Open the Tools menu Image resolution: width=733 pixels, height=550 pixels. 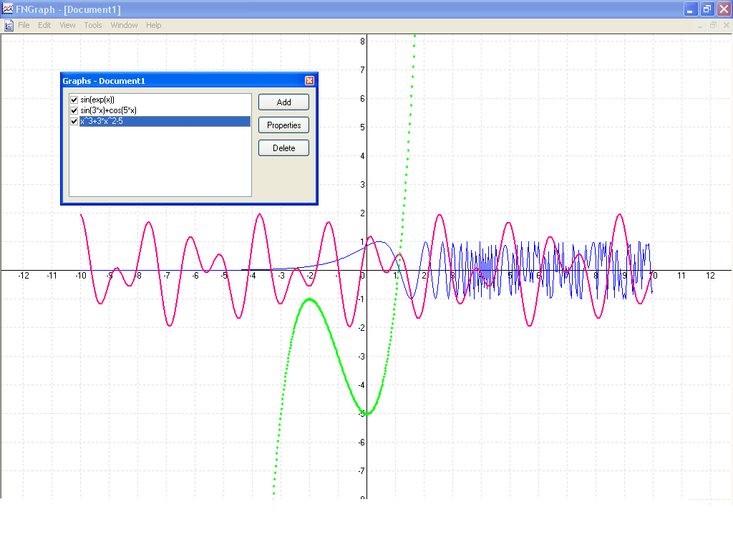93,25
